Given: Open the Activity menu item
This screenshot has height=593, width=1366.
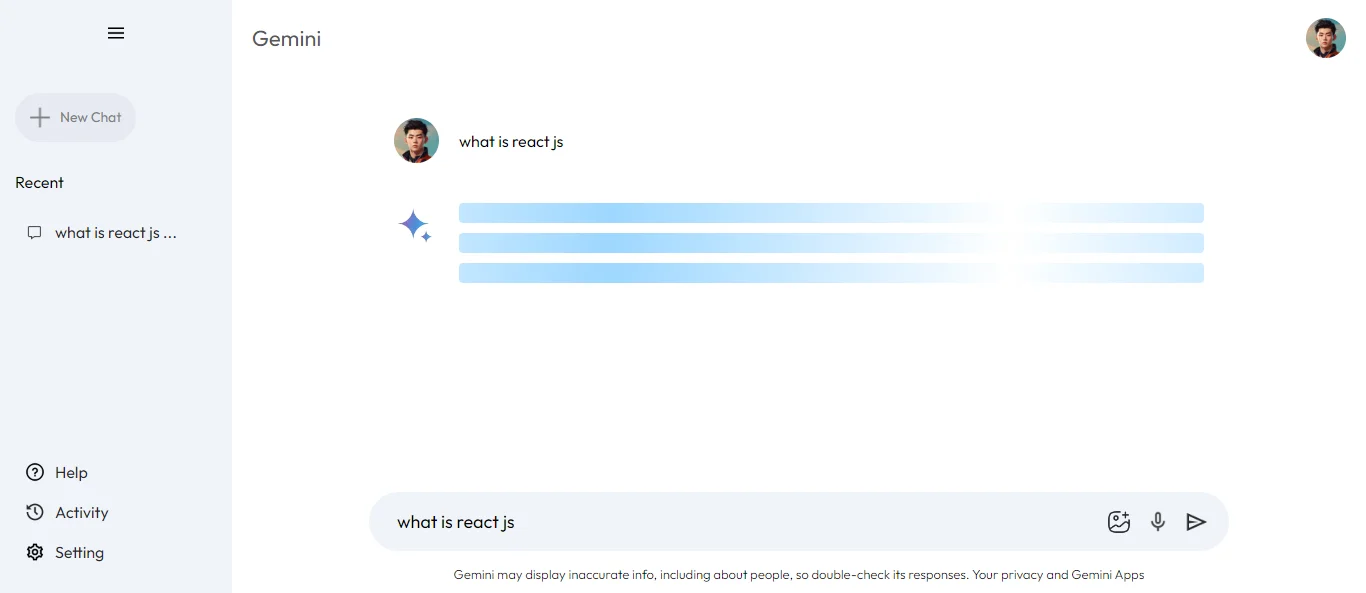Looking at the screenshot, I should click(81, 513).
